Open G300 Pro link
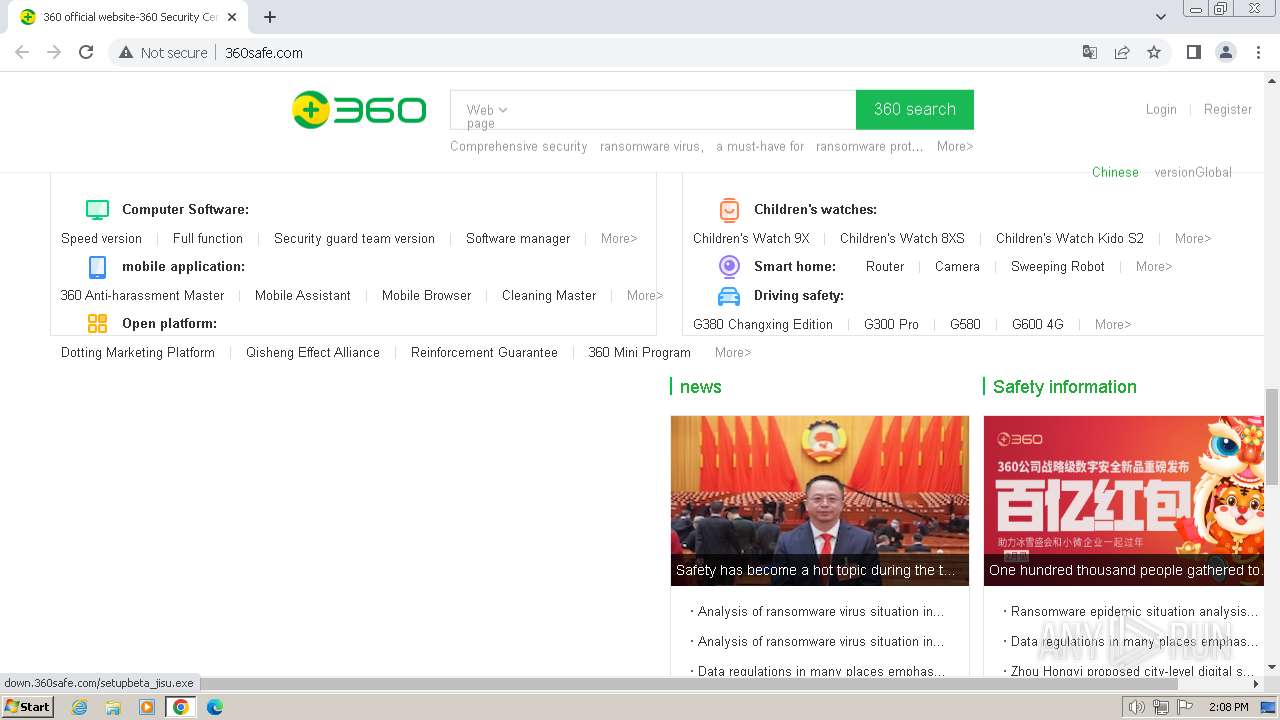The width and height of the screenshot is (1280, 720). click(x=891, y=324)
